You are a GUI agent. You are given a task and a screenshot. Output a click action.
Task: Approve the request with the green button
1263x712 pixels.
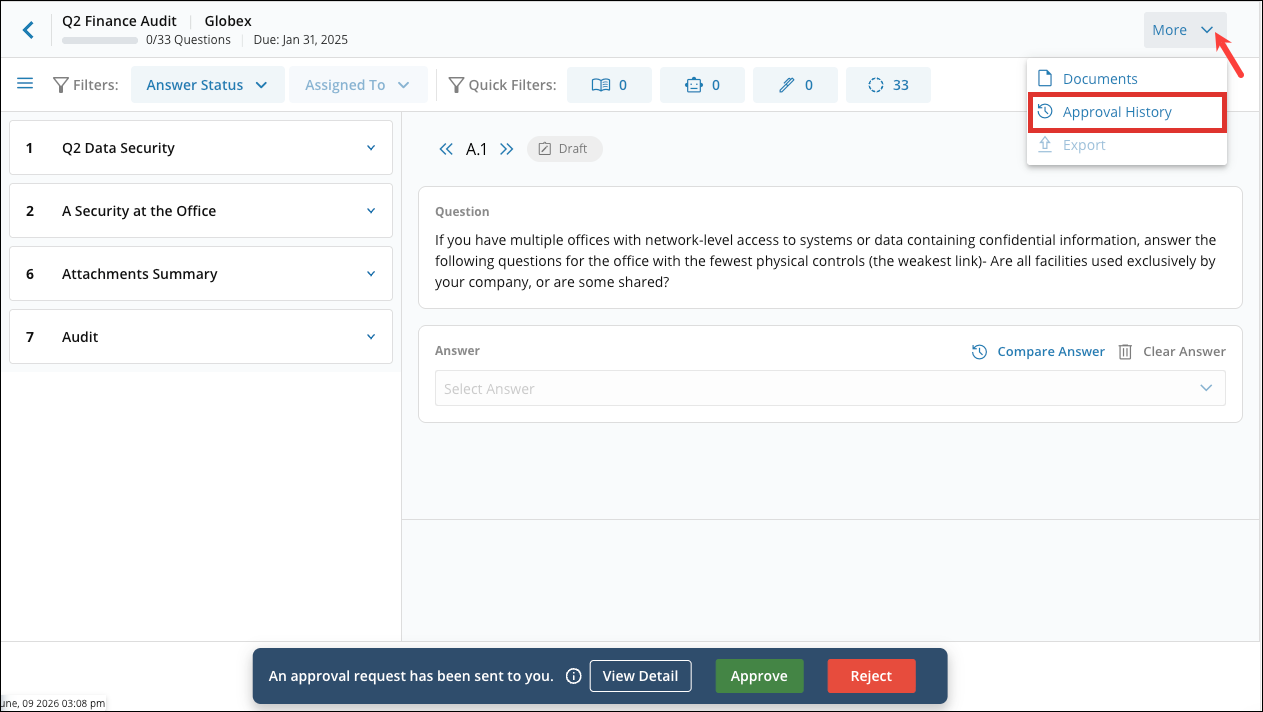(759, 676)
